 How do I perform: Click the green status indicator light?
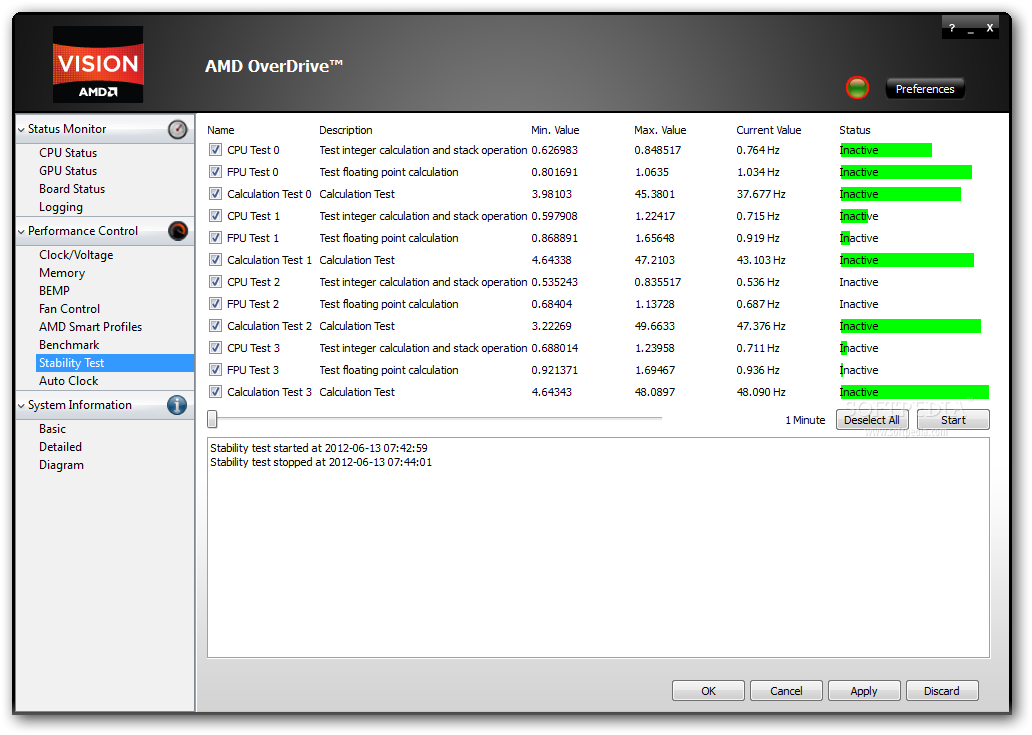[x=857, y=88]
